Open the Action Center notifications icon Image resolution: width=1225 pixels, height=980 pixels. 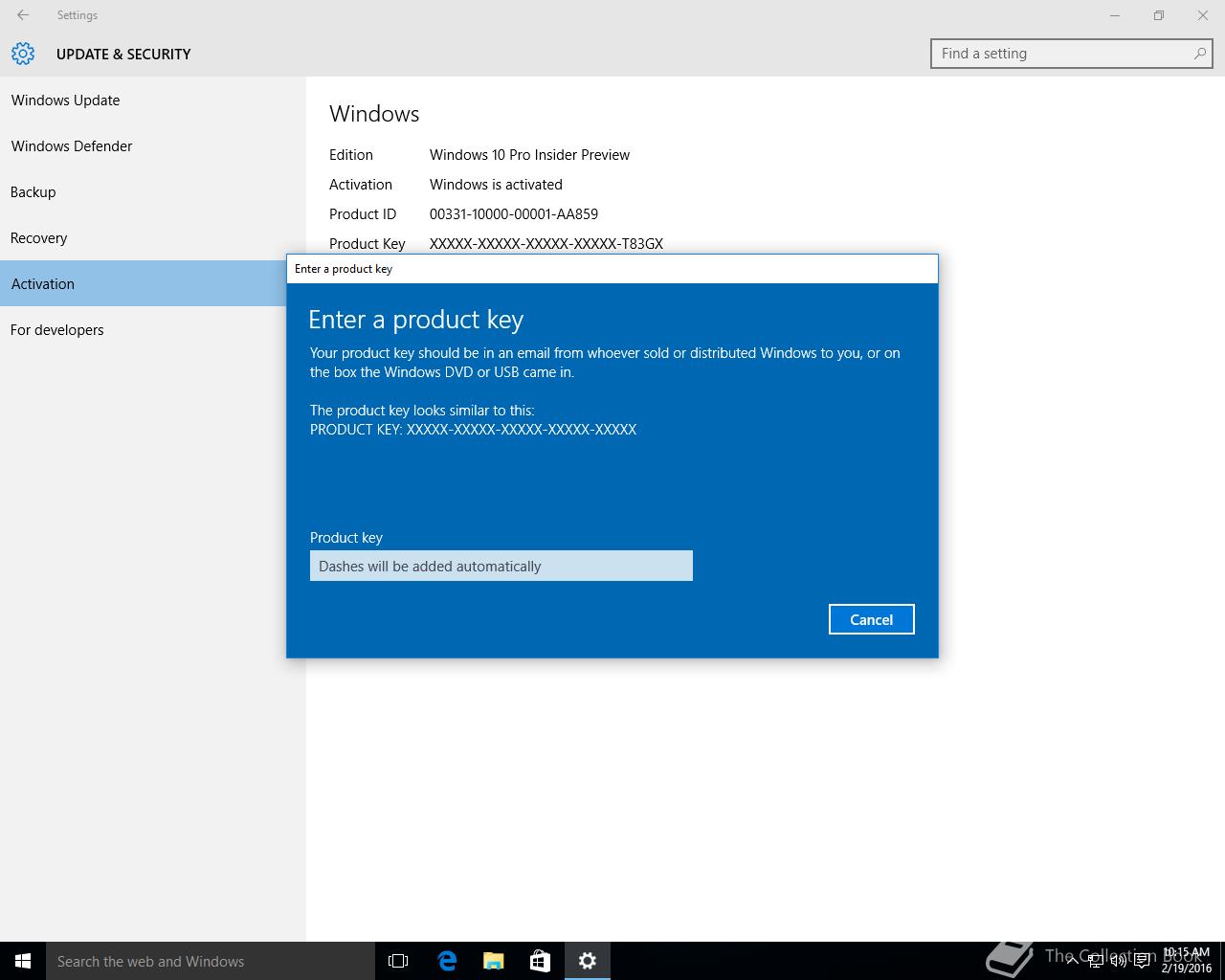coord(1142,961)
